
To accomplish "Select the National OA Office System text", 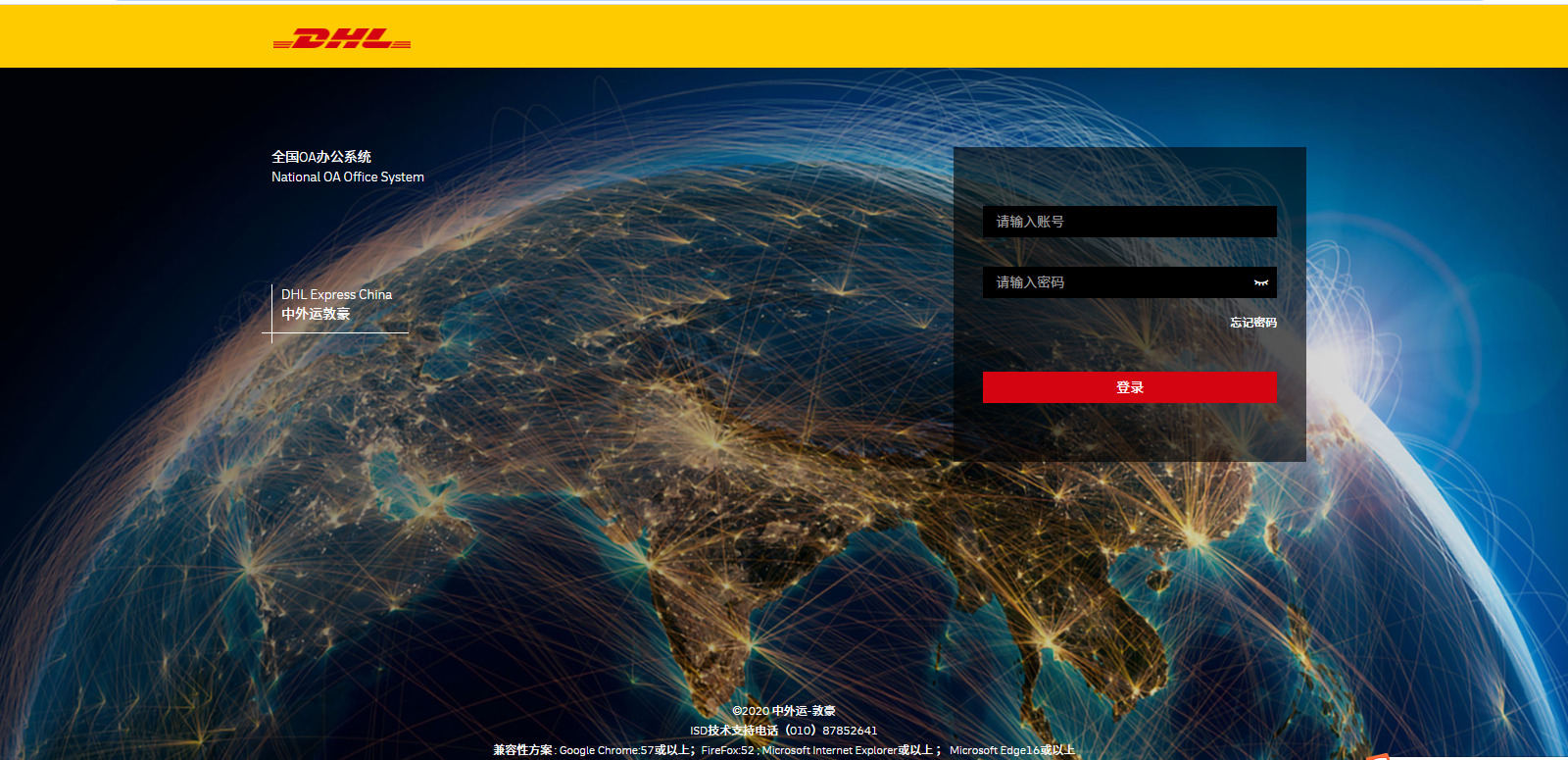I will (x=348, y=177).
